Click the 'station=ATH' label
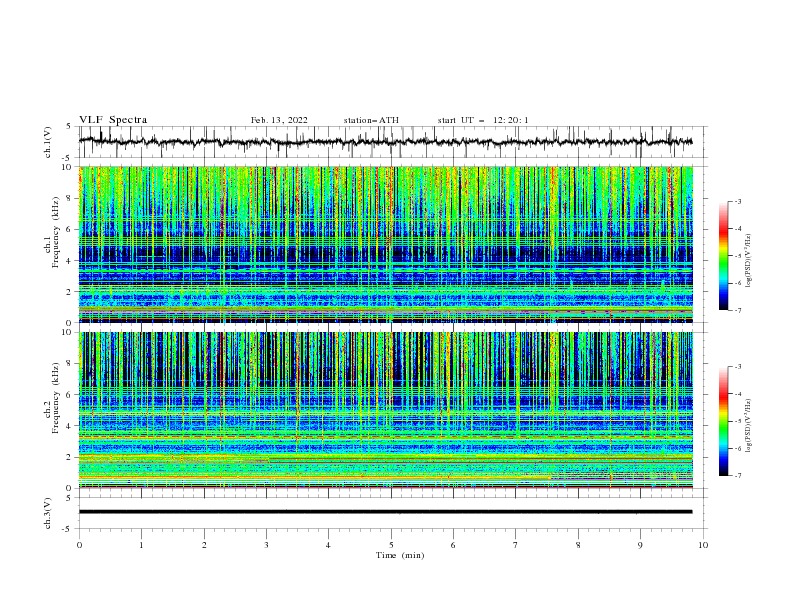Viewport: 792px width, 612px height. pos(371,120)
